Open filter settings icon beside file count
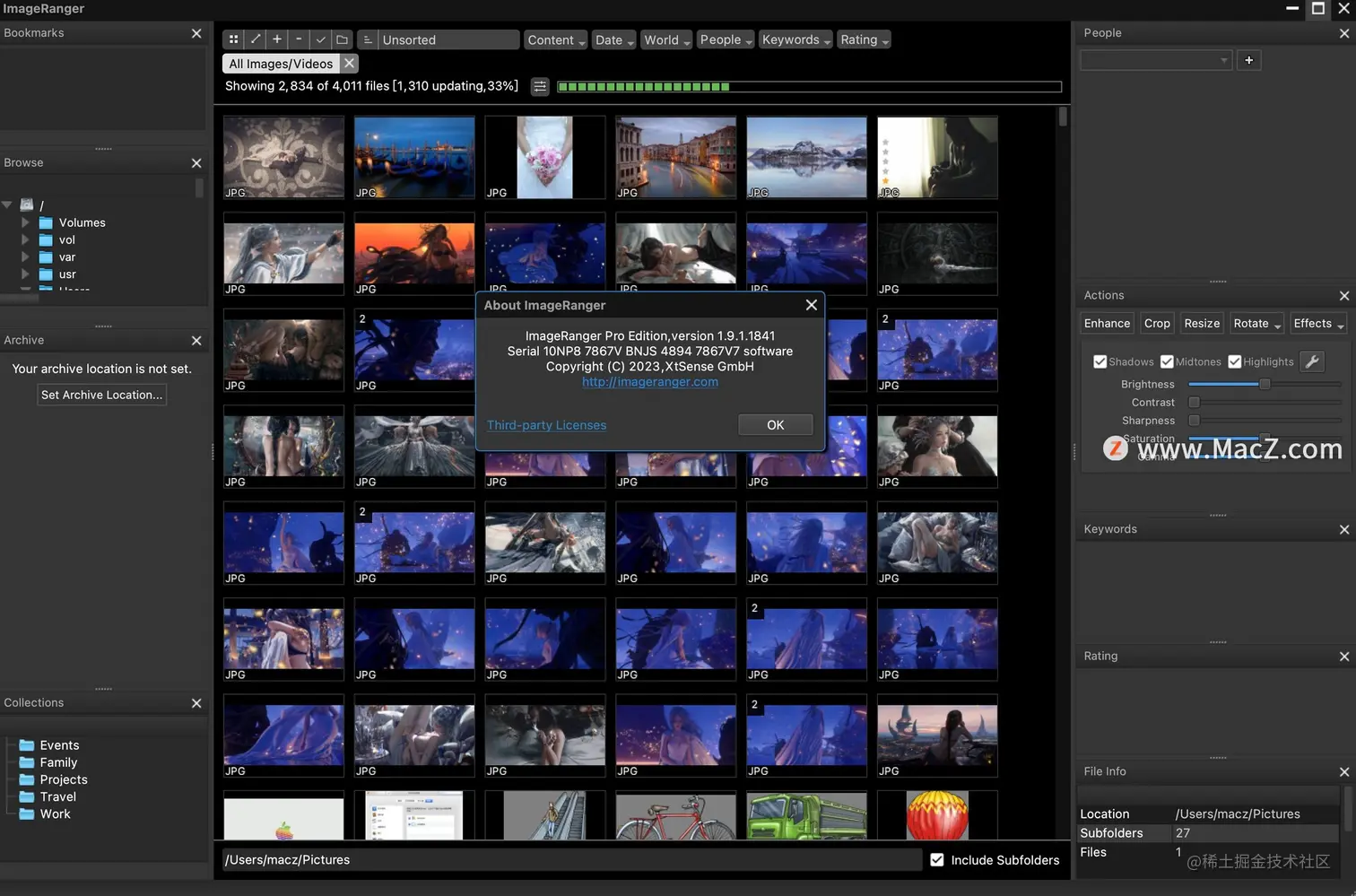The image size is (1356, 896). coord(540,86)
